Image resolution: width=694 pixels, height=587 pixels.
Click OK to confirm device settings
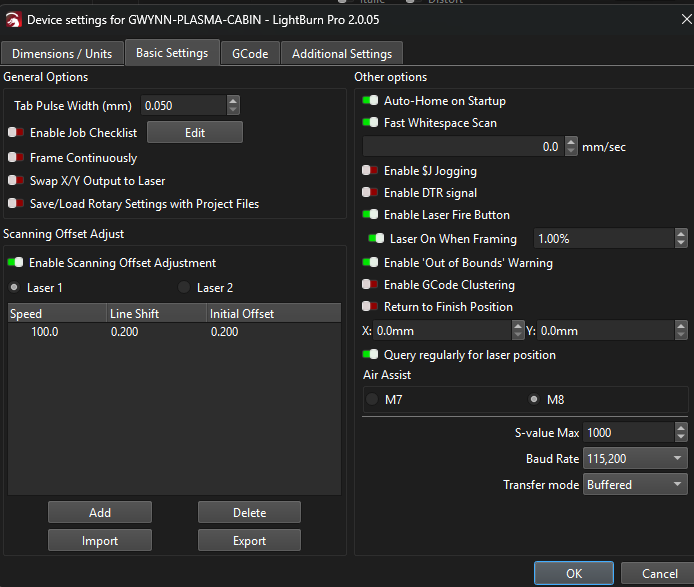tap(573, 573)
